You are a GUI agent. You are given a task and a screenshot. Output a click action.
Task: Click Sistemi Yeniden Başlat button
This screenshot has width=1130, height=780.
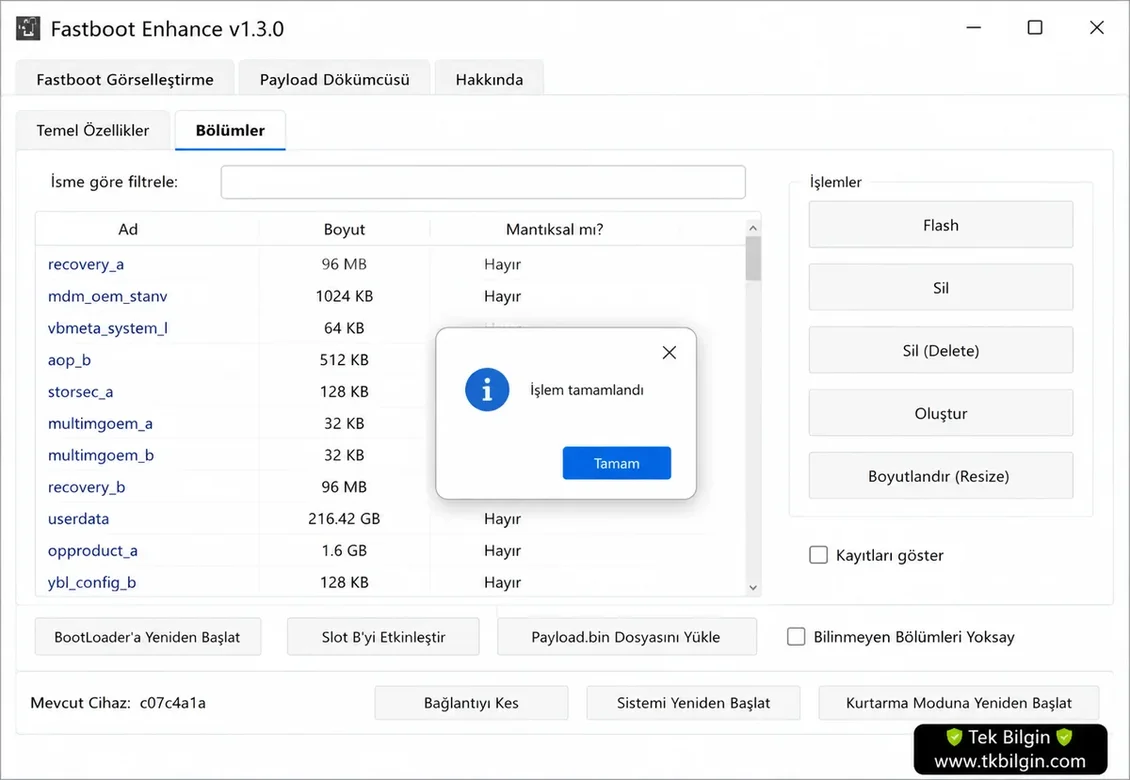pyautogui.click(x=693, y=703)
